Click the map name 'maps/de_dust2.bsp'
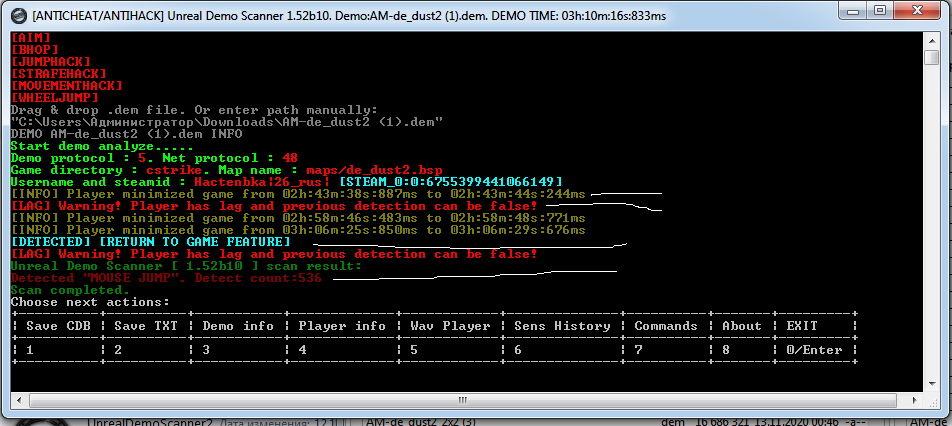The width and height of the screenshot is (952, 426). point(375,170)
